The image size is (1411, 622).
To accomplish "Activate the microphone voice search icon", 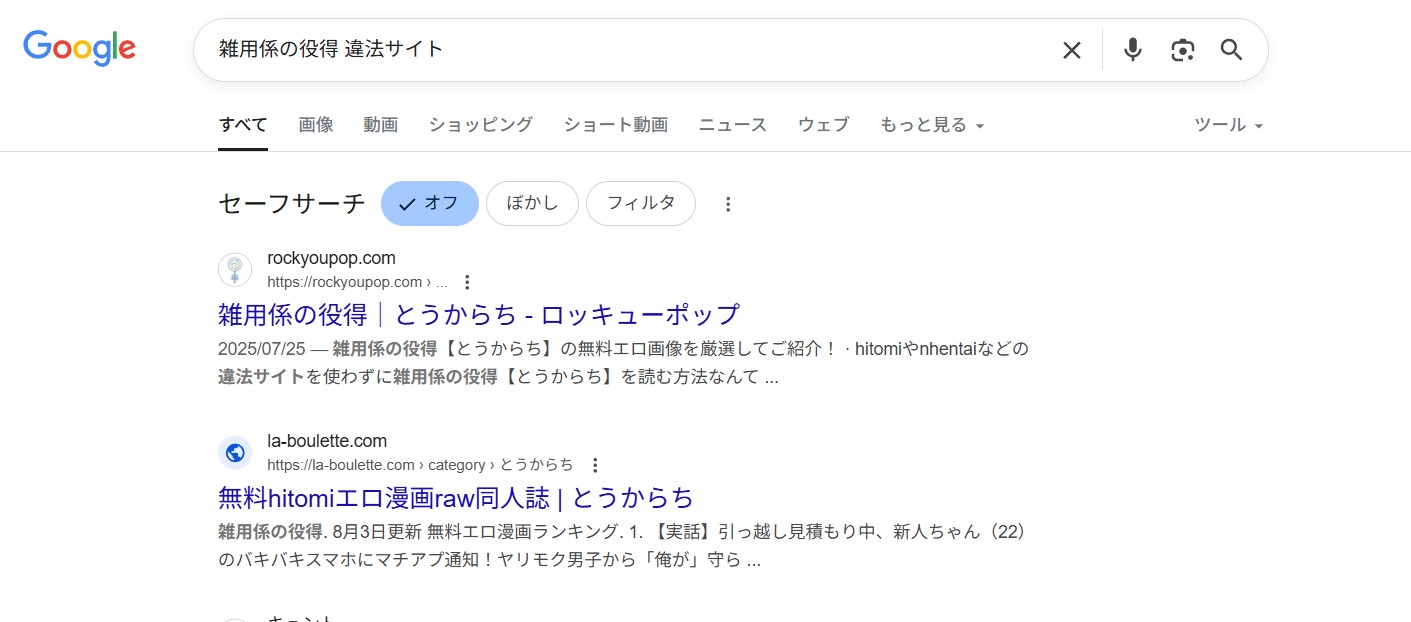I will tap(1132, 49).
